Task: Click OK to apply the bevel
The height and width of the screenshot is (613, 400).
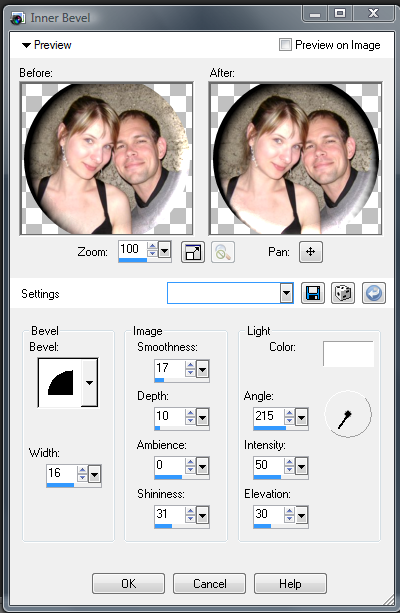Action: (128, 584)
